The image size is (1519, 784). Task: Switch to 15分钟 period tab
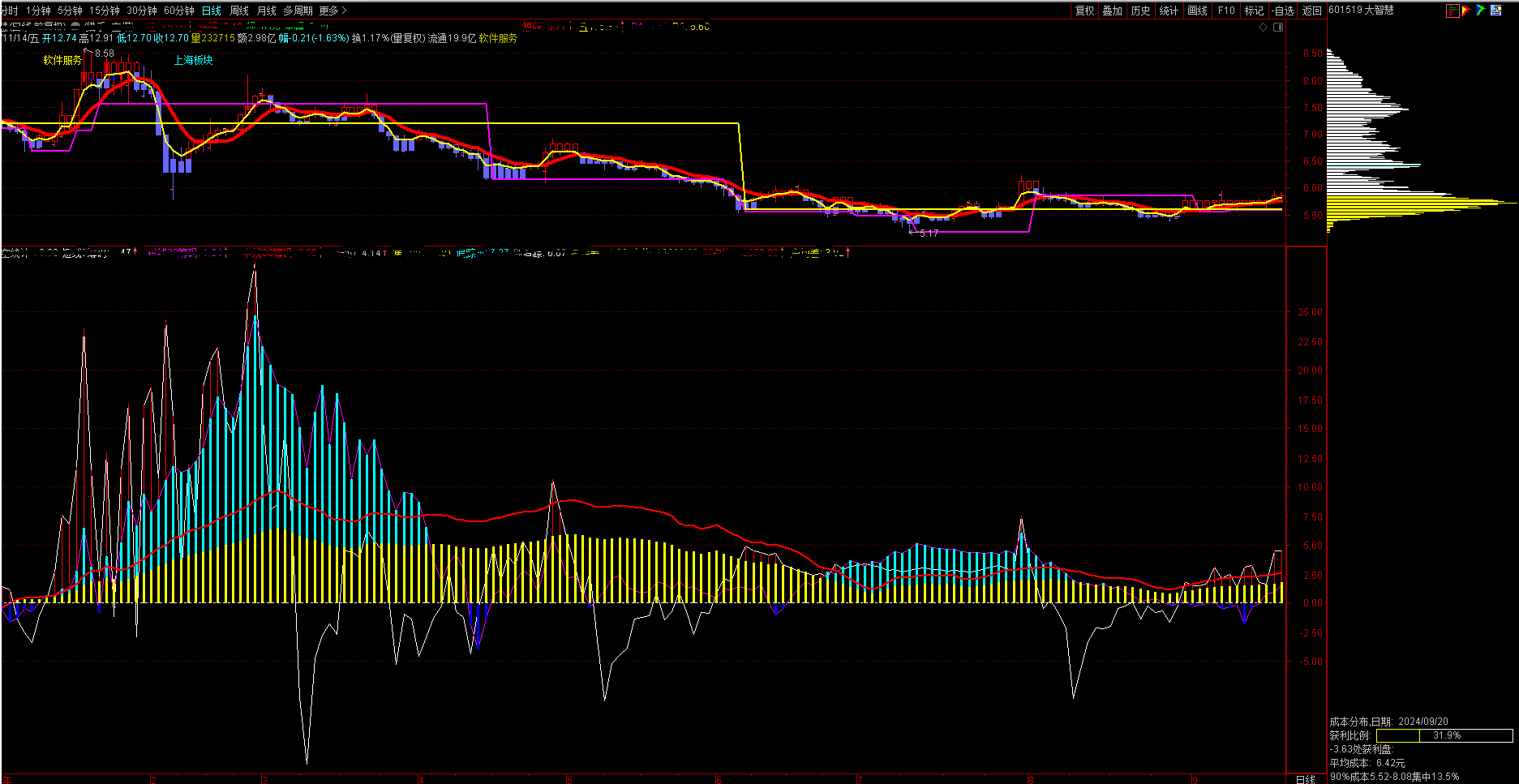click(x=105, y=11)
